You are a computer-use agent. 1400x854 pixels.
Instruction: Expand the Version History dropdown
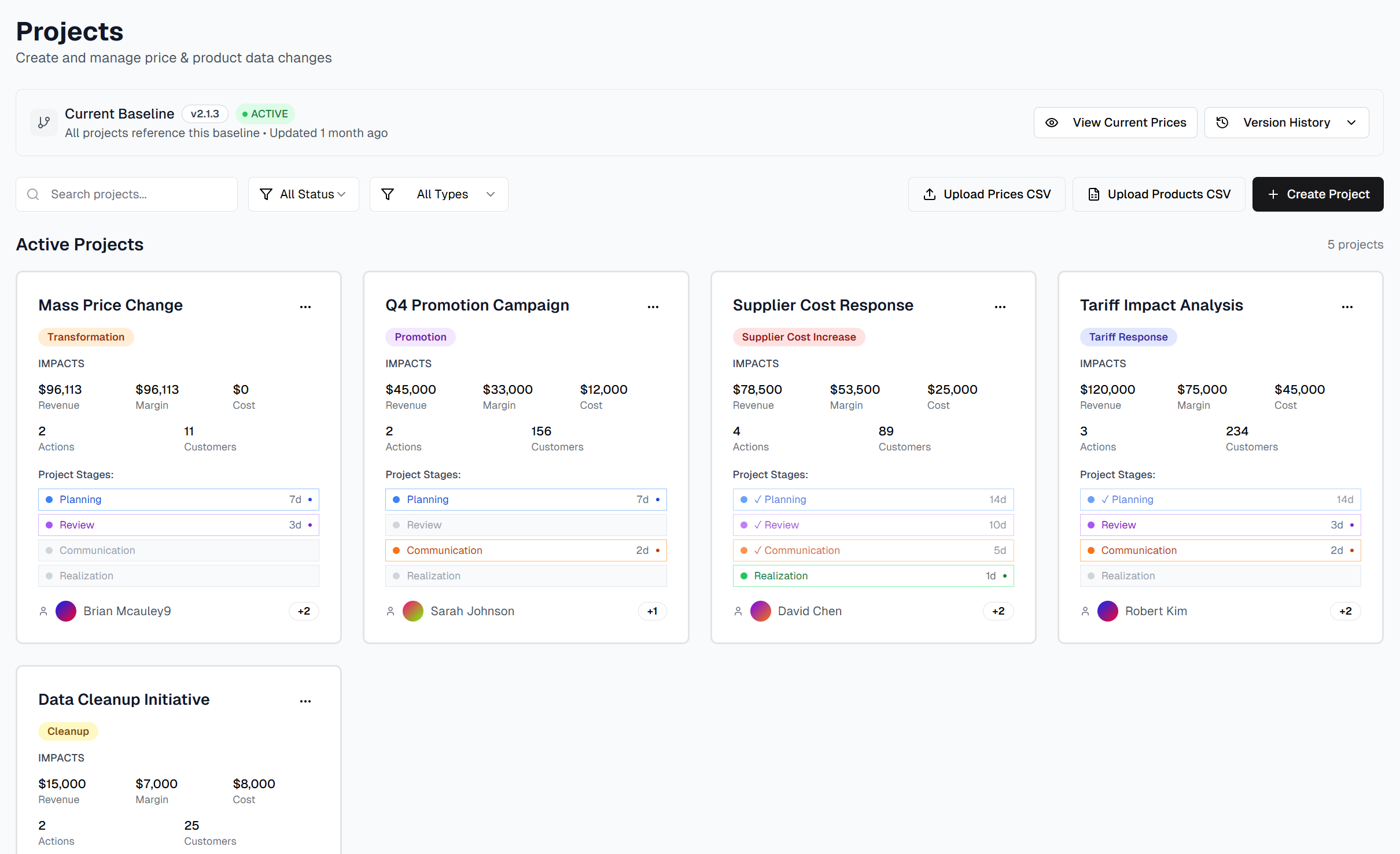click(1286, 123)
